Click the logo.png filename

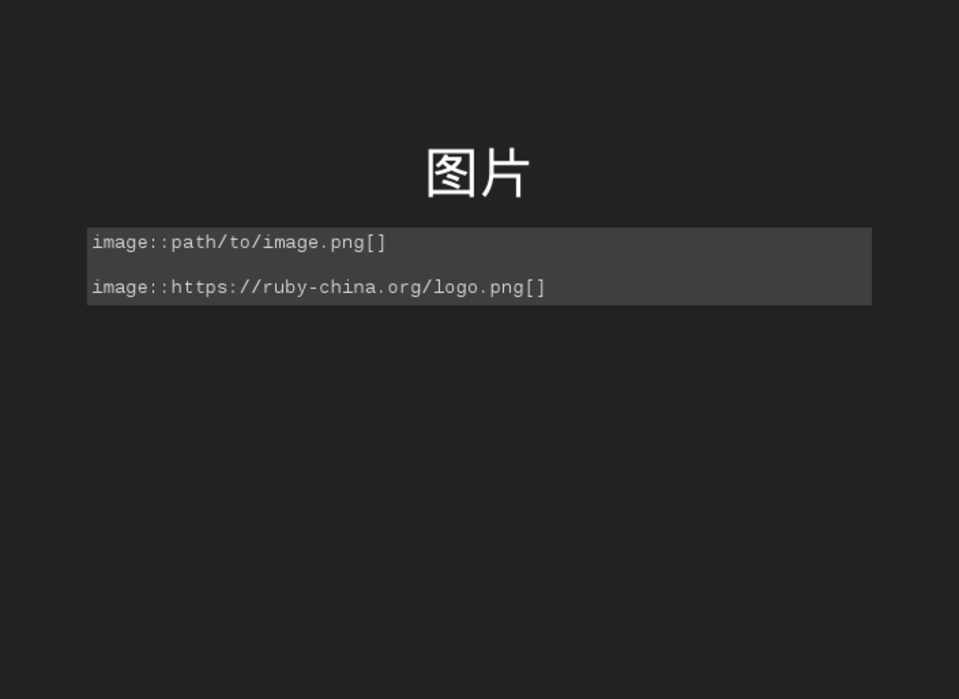tap(478, 288)
